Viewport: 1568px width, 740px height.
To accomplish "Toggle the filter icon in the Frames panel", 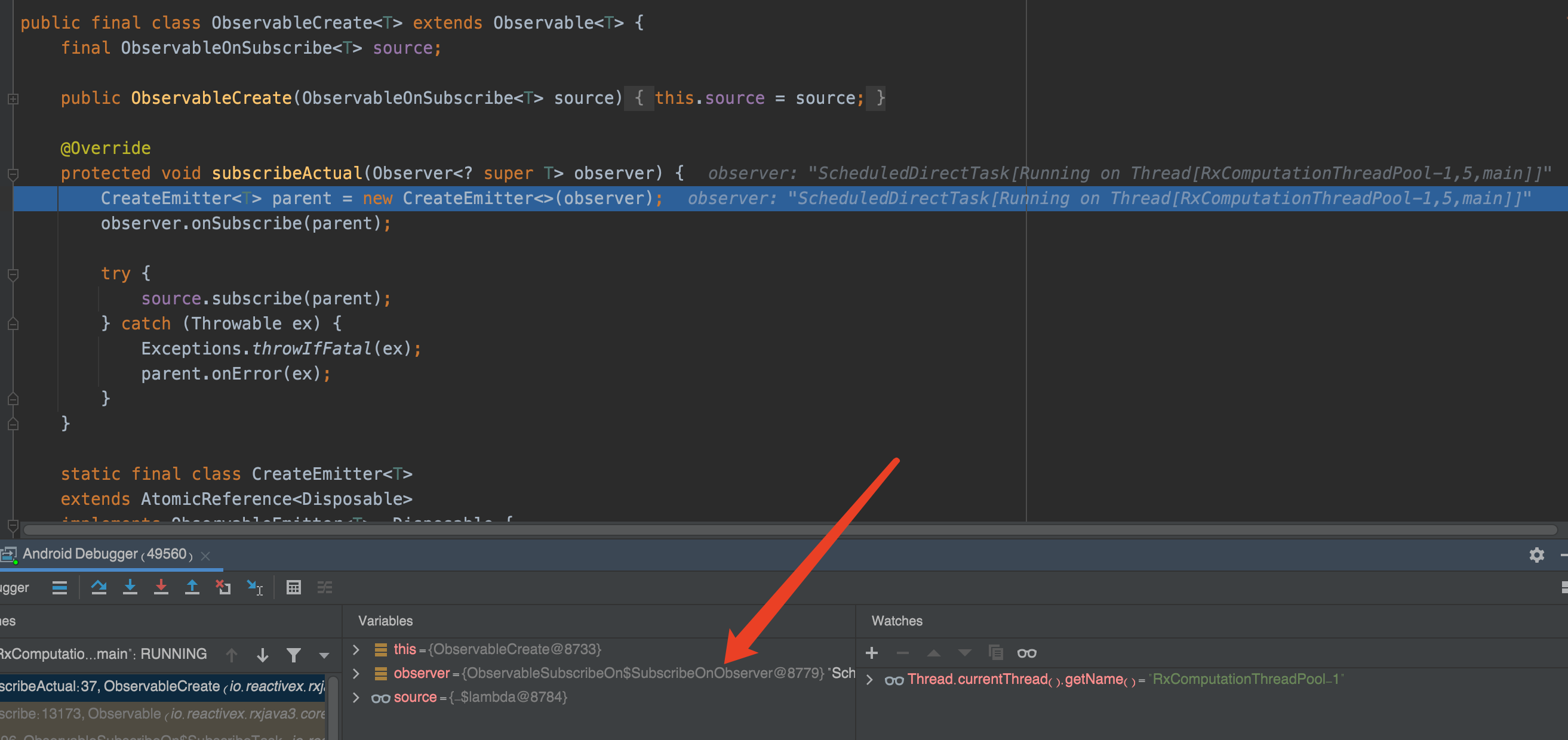I will [294, 655].
